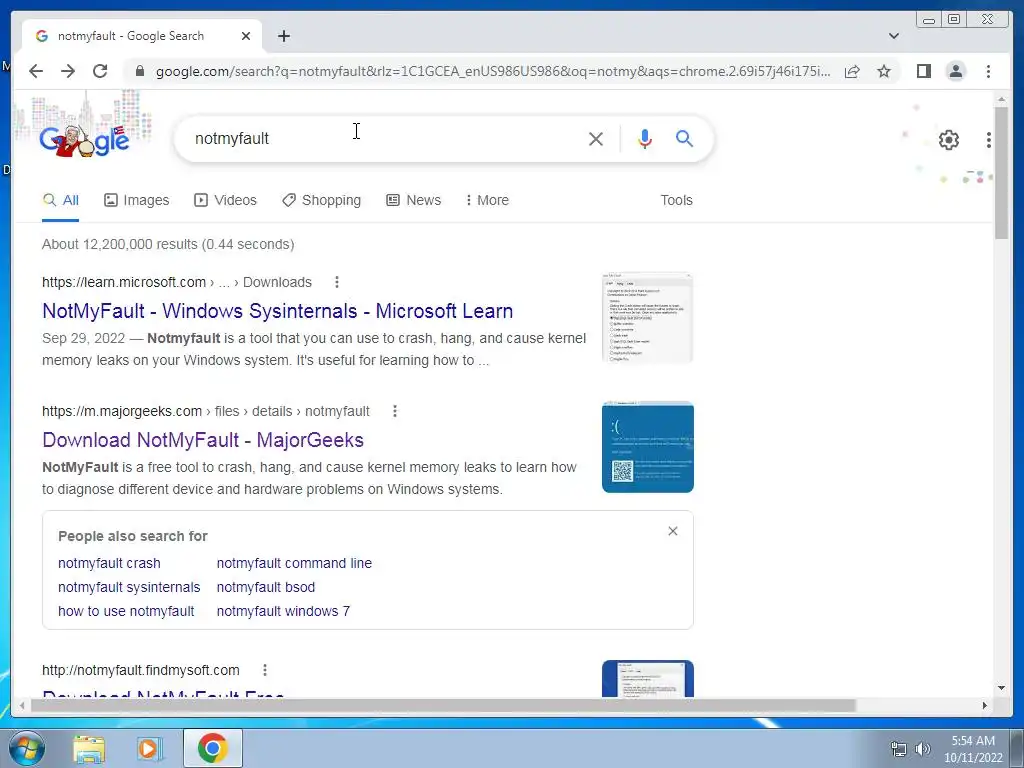Dismiss the People also search for box
This screenshot has width=1024, height=768.
(x=673, y=532)
